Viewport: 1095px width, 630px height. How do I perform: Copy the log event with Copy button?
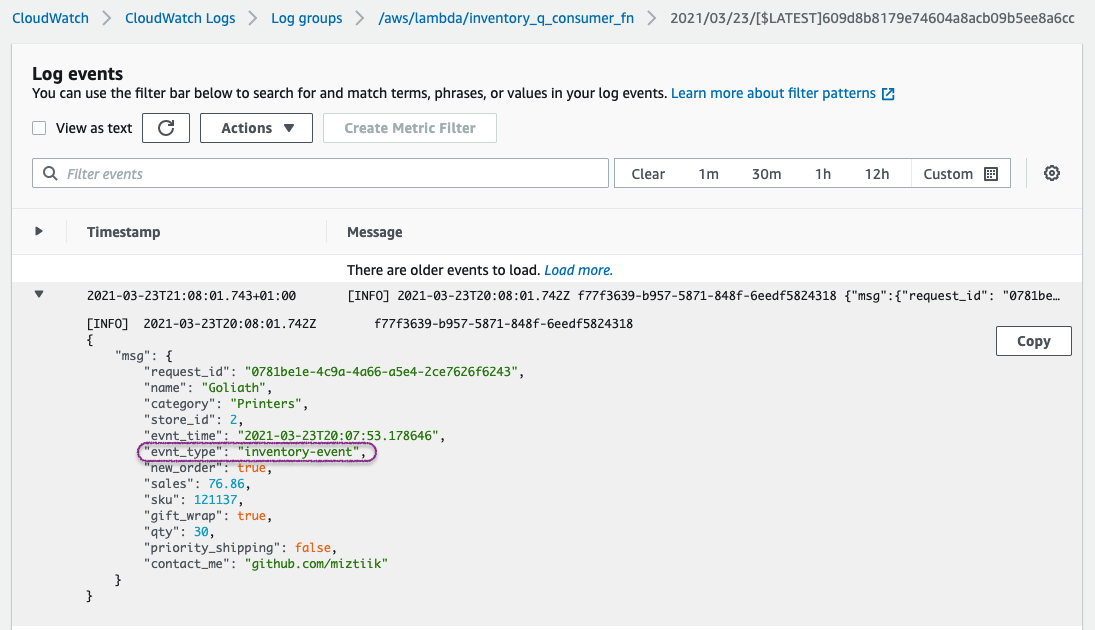click(1034, 341)
